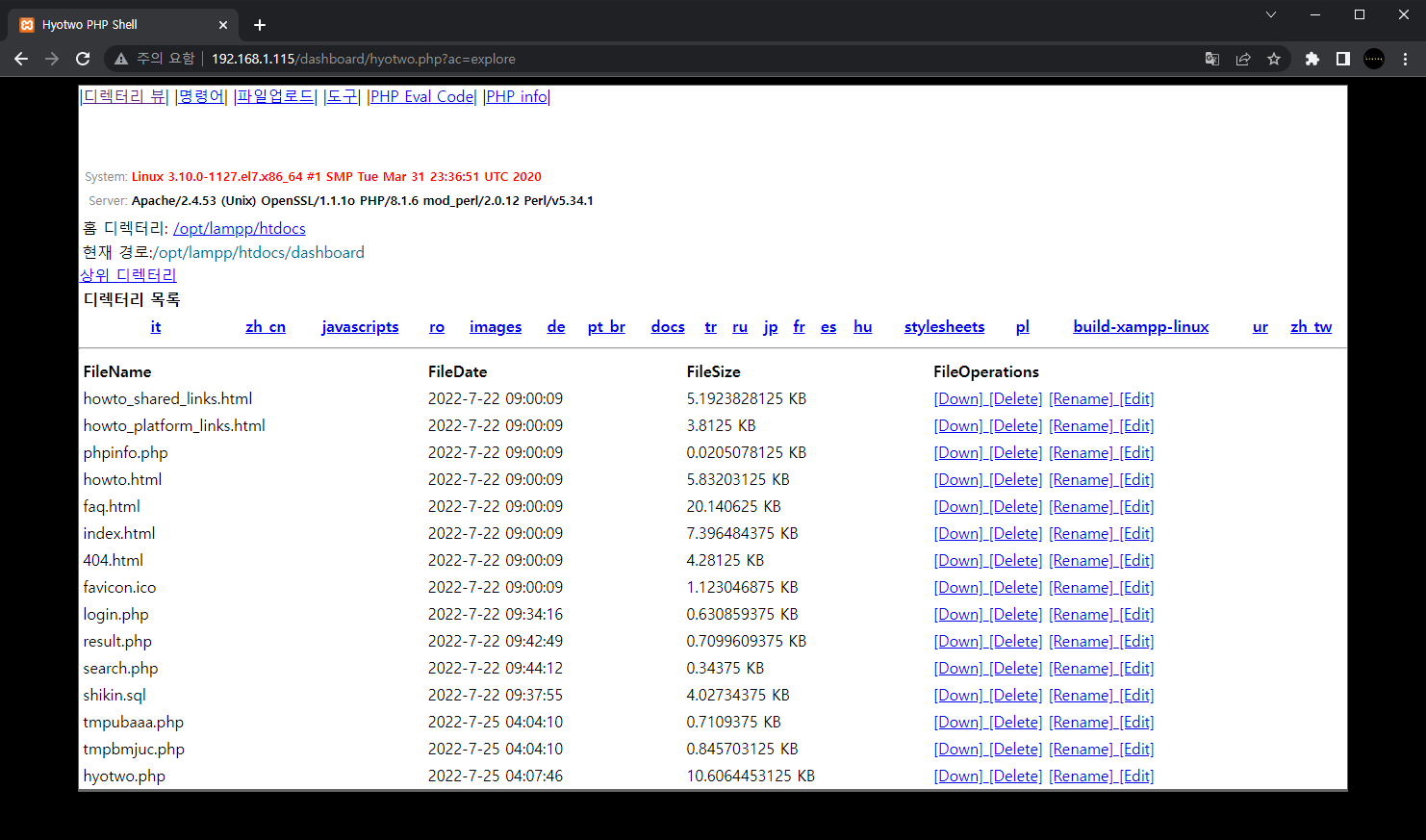
Task: Open the 도구 menu link
Action: pos(342,96)
